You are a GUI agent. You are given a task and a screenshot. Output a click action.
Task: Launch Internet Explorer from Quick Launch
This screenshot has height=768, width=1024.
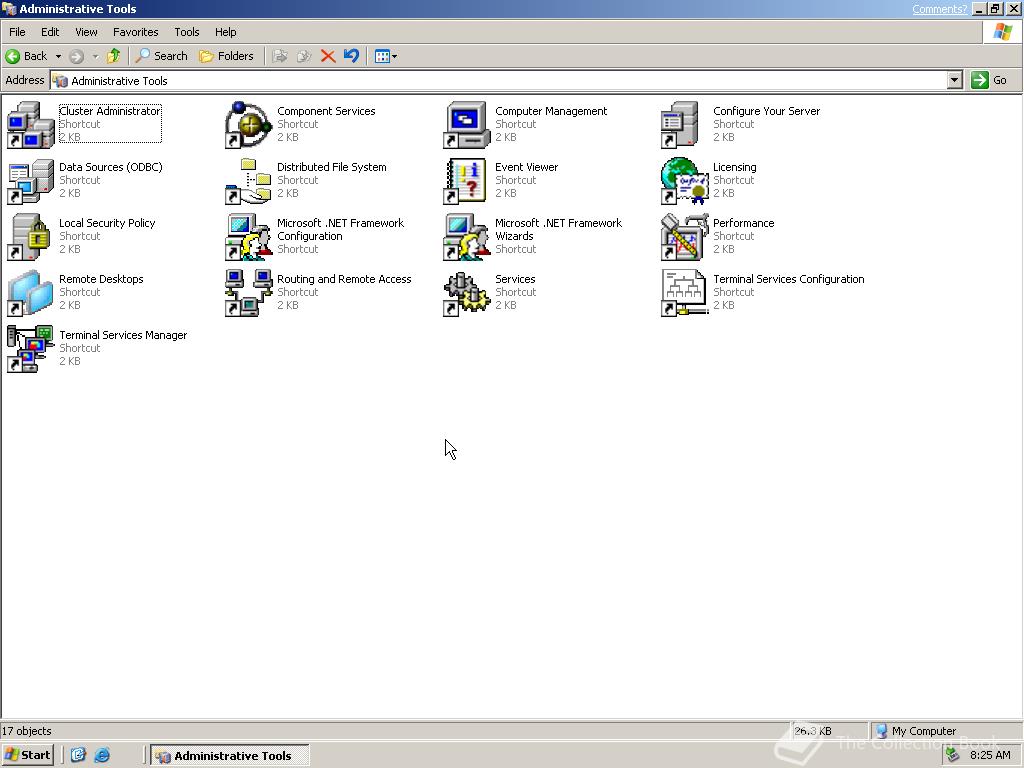pyautogui.click(x=102, y=756)
